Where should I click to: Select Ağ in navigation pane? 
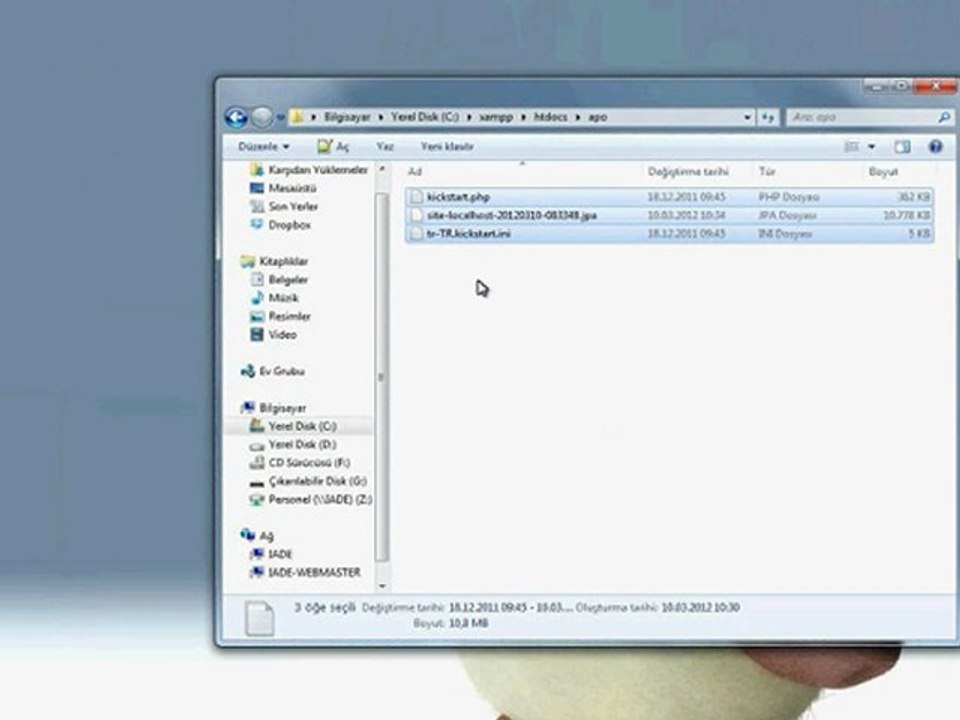pyautogui.click(x=257, y=536)
